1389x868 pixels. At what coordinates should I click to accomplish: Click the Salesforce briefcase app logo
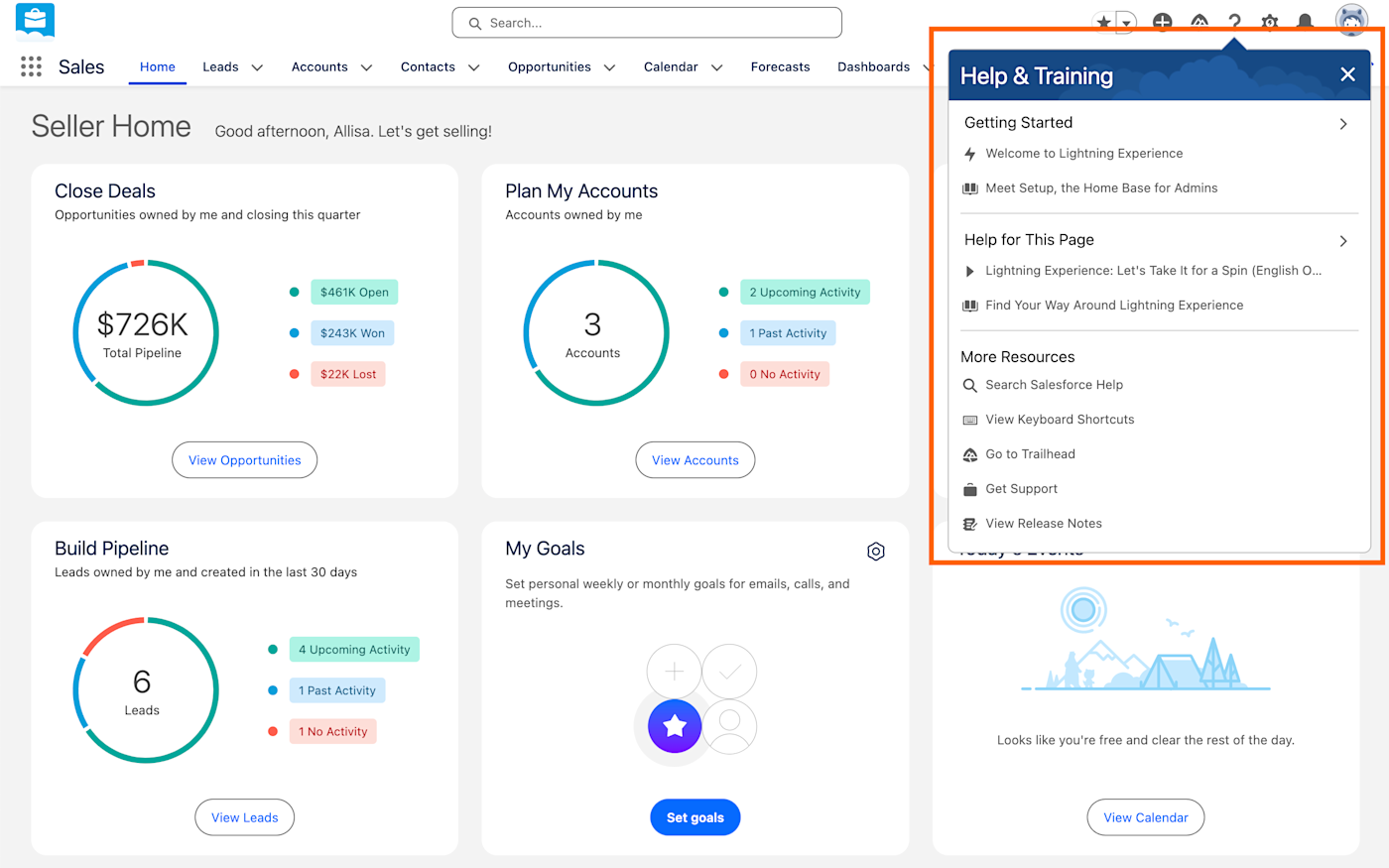pos(35,20)
